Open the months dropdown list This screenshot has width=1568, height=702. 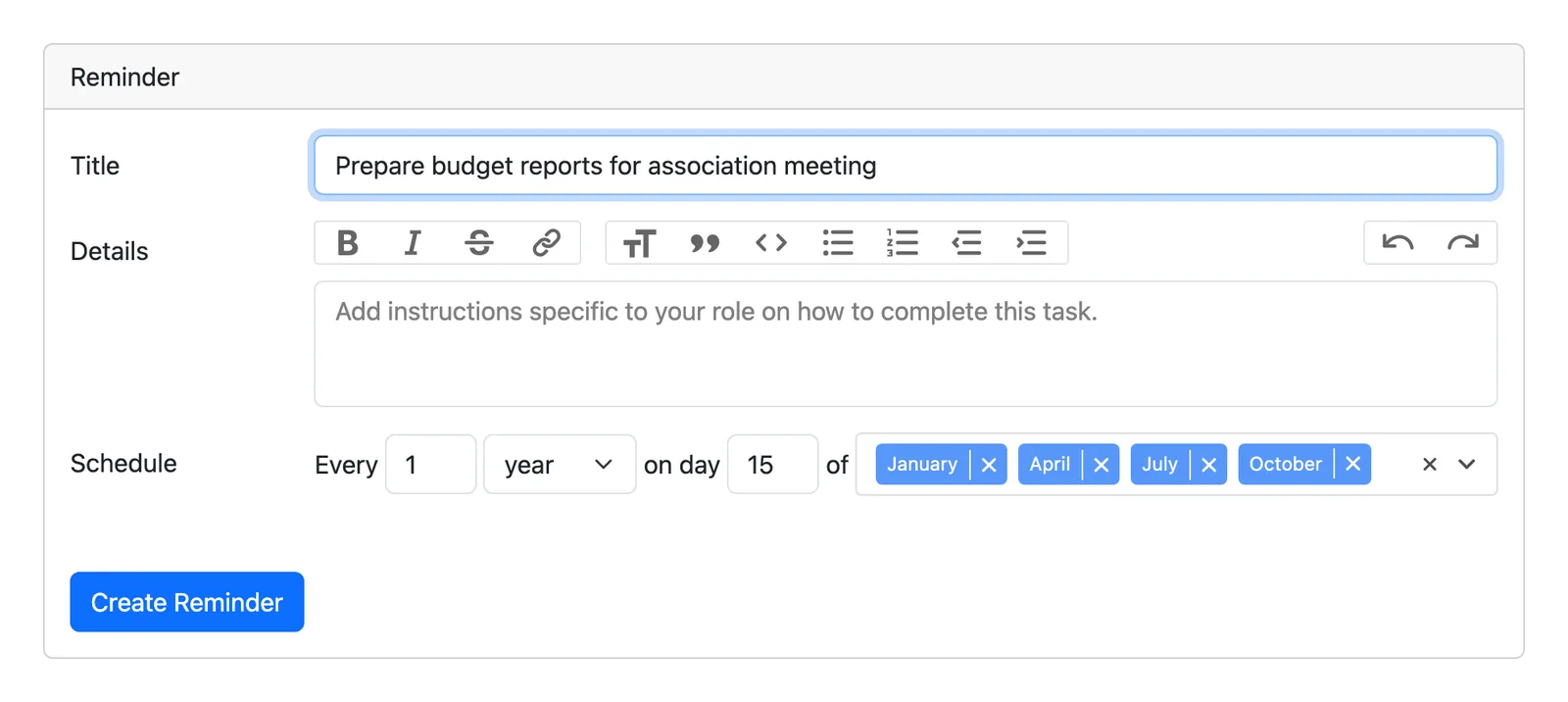tap(1467, 465)
